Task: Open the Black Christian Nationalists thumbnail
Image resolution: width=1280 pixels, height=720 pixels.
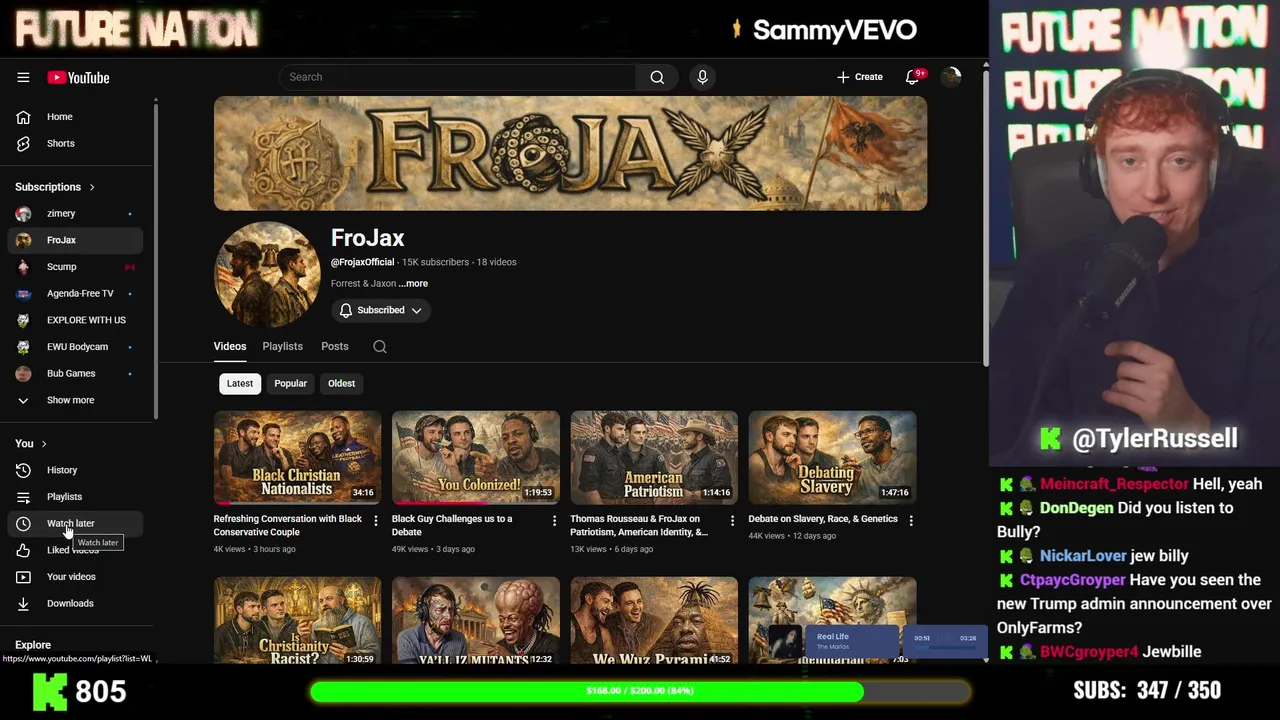Action: (x=297, y=457)
